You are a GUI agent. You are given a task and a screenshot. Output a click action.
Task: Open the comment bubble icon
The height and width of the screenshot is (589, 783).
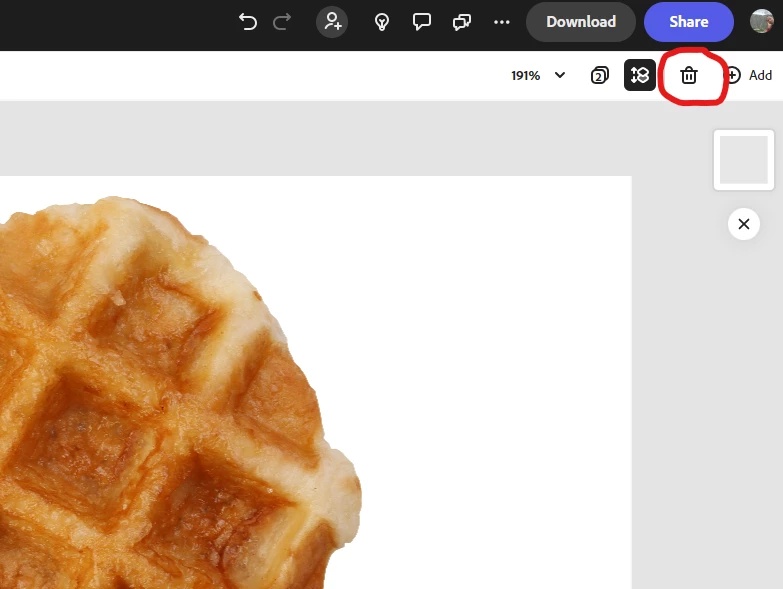coord(422,22)
